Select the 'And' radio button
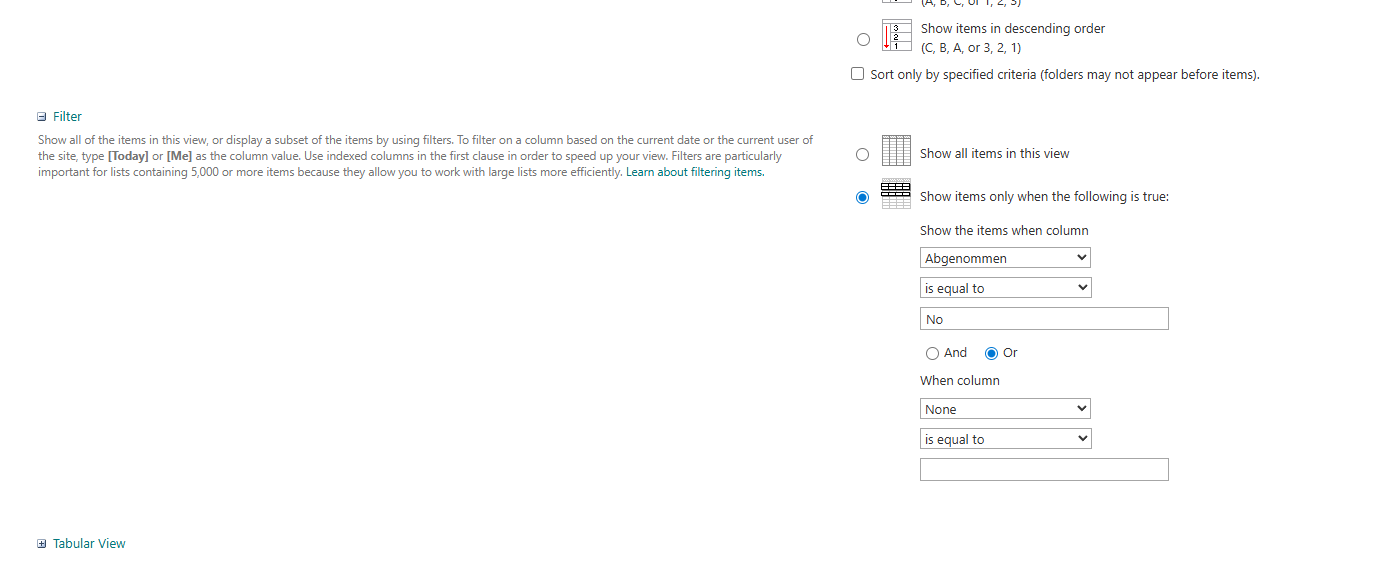Viewport: 1374px width, 561px height. 933,353
